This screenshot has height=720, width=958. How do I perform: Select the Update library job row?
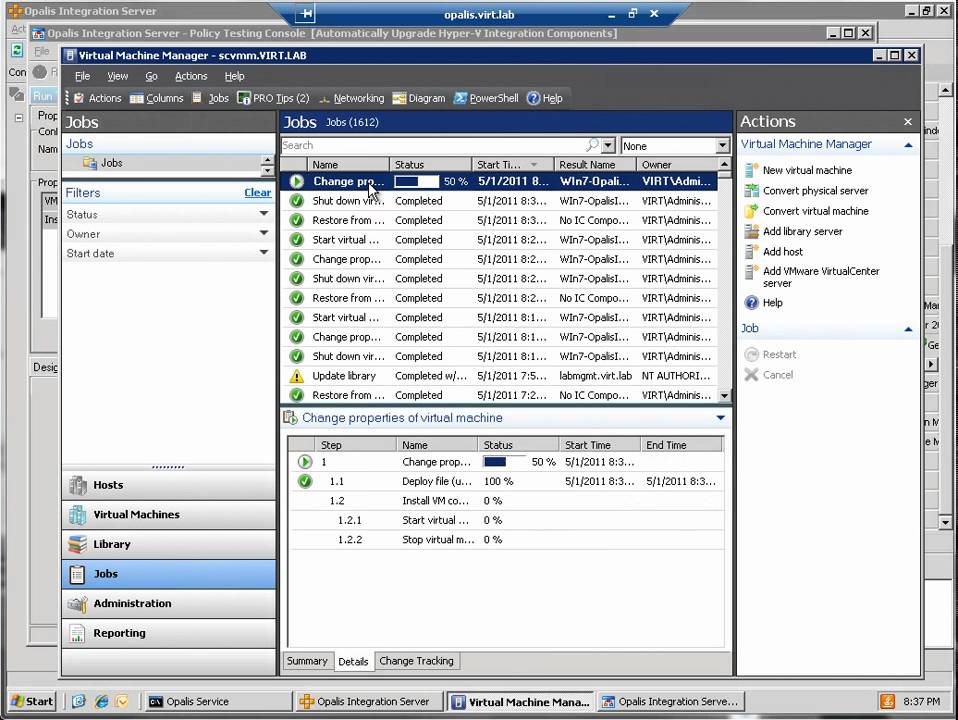499,376
